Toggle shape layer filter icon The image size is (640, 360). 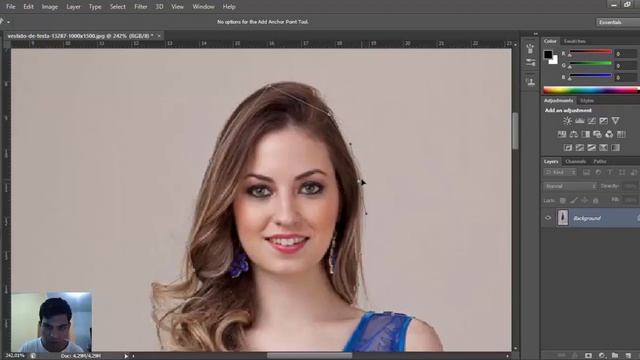pos(622,173)
